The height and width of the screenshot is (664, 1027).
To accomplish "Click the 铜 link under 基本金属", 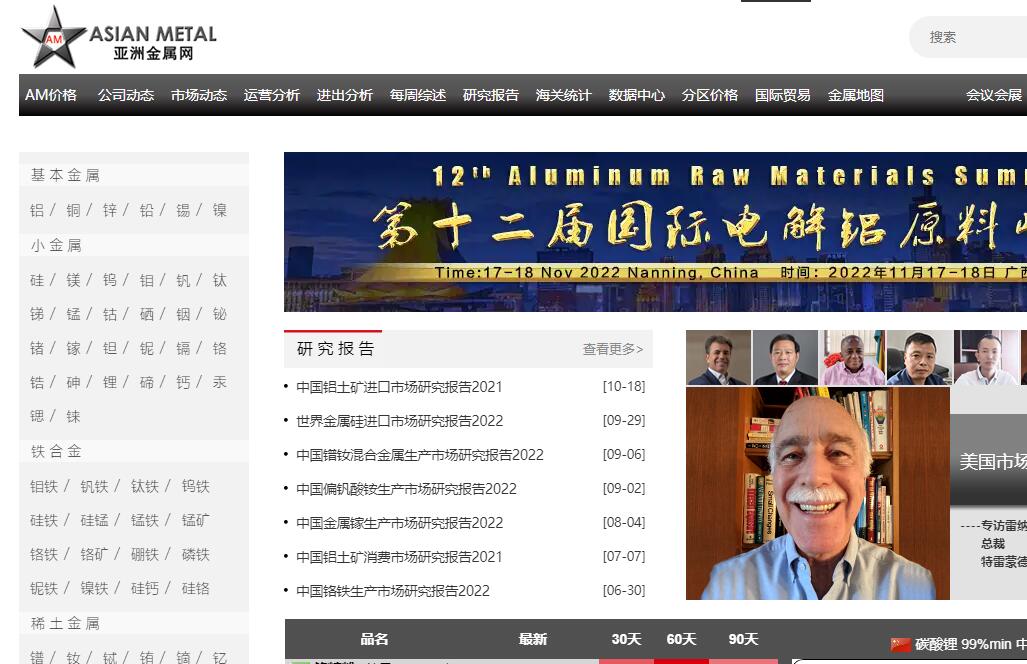I will tap(73, 210).
